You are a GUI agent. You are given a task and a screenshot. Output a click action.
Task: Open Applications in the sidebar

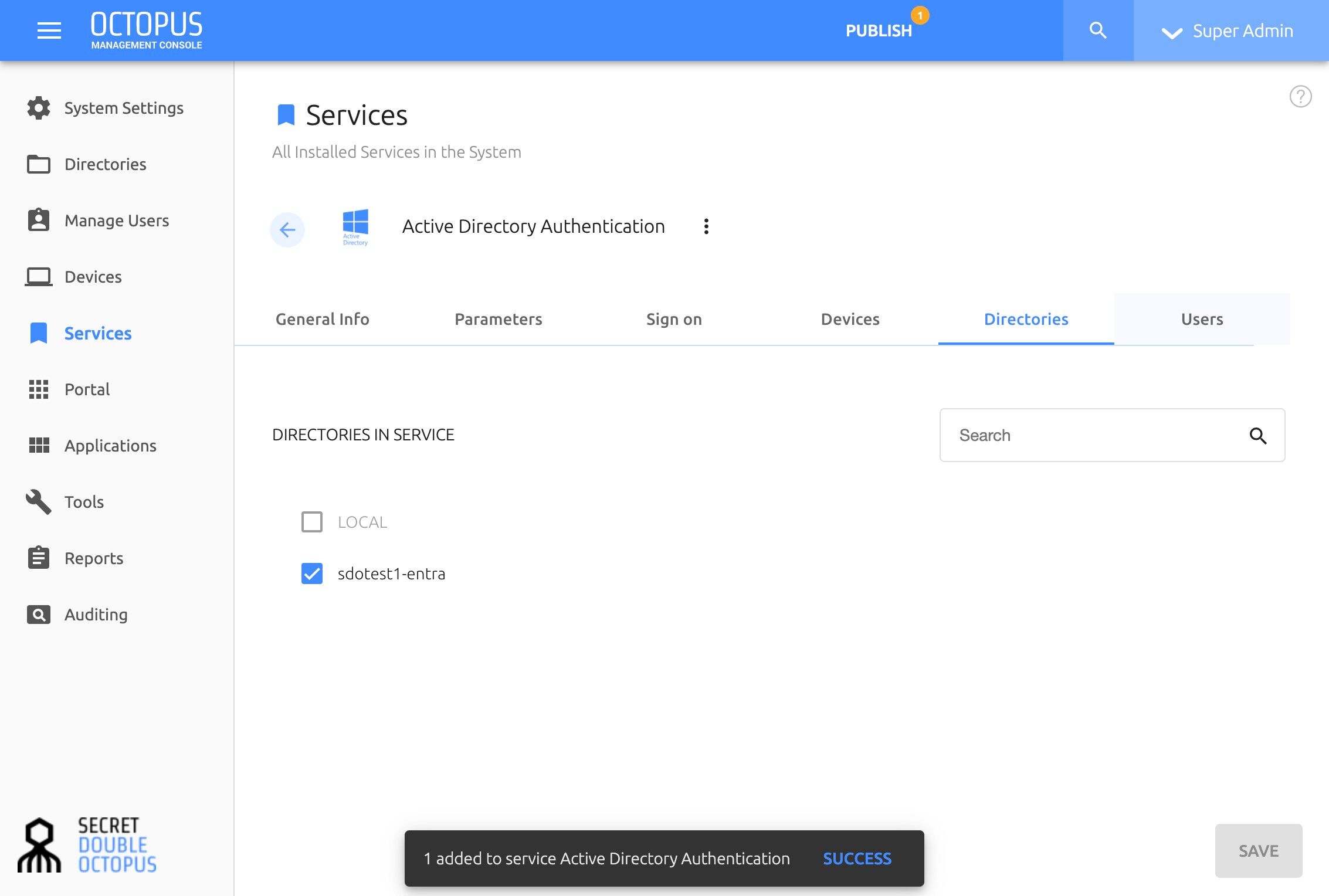tap(110, 446)
